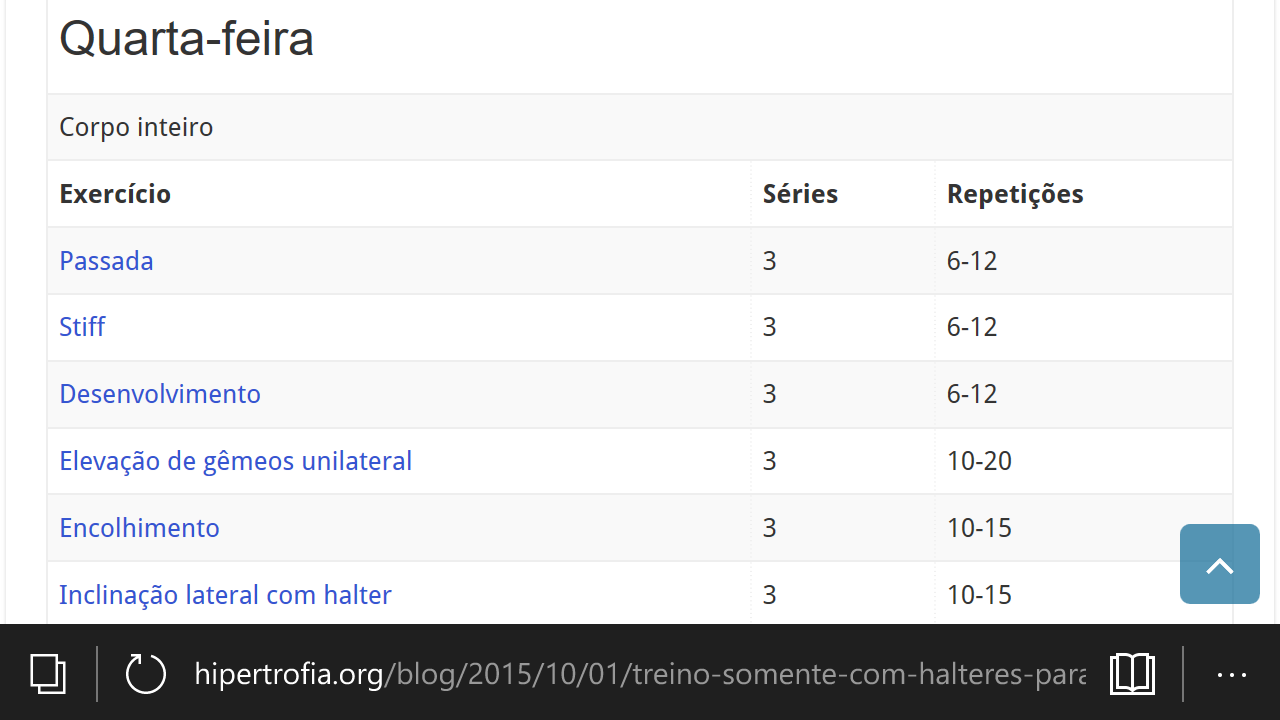Click the Repetições column header
1280x720 pixels.
(1015, 194)
